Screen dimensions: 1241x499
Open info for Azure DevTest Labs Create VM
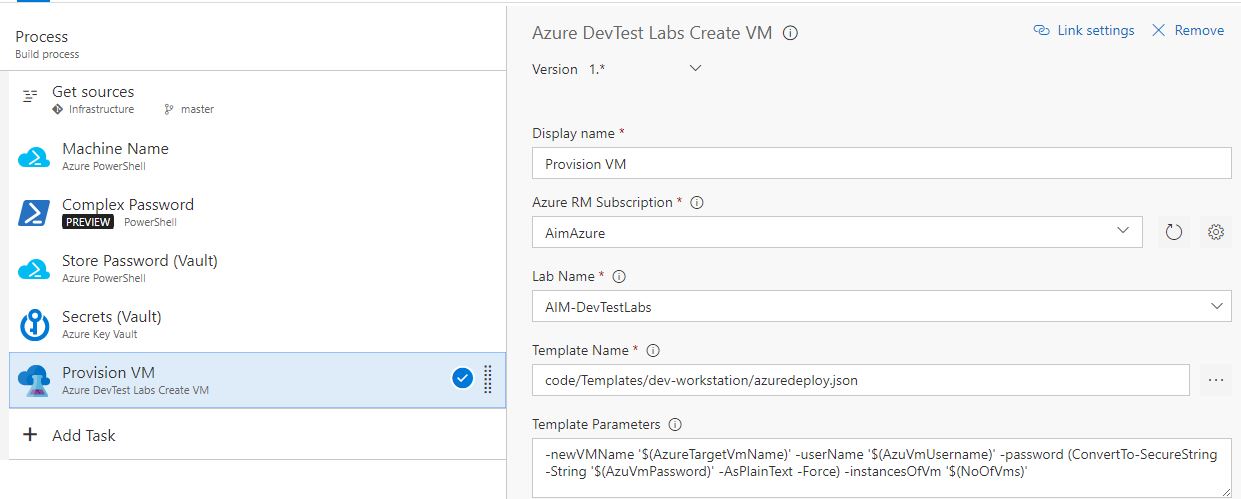[x=790, y=33]
